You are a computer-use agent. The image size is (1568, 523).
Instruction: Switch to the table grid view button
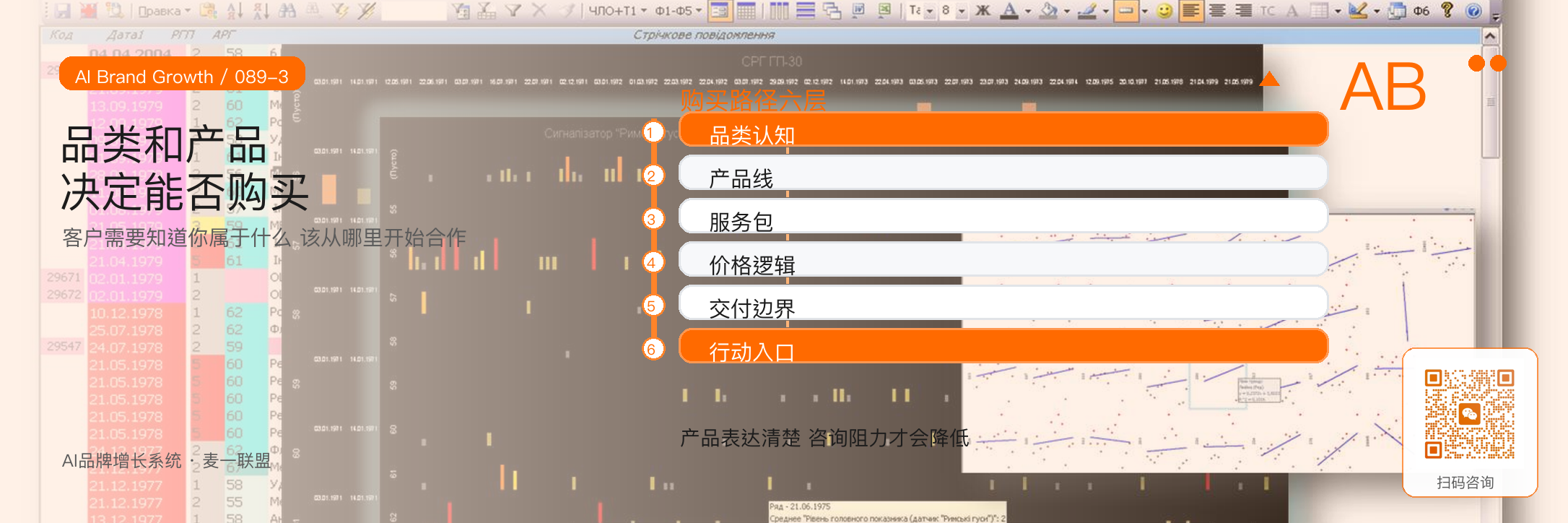pos(746,11)
